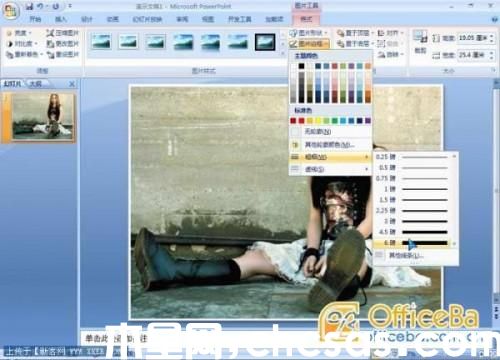The width and height of the screenshot is (500, 360).
Task: Select the 3 磅 line weight
Action: (x=413, y=221)
